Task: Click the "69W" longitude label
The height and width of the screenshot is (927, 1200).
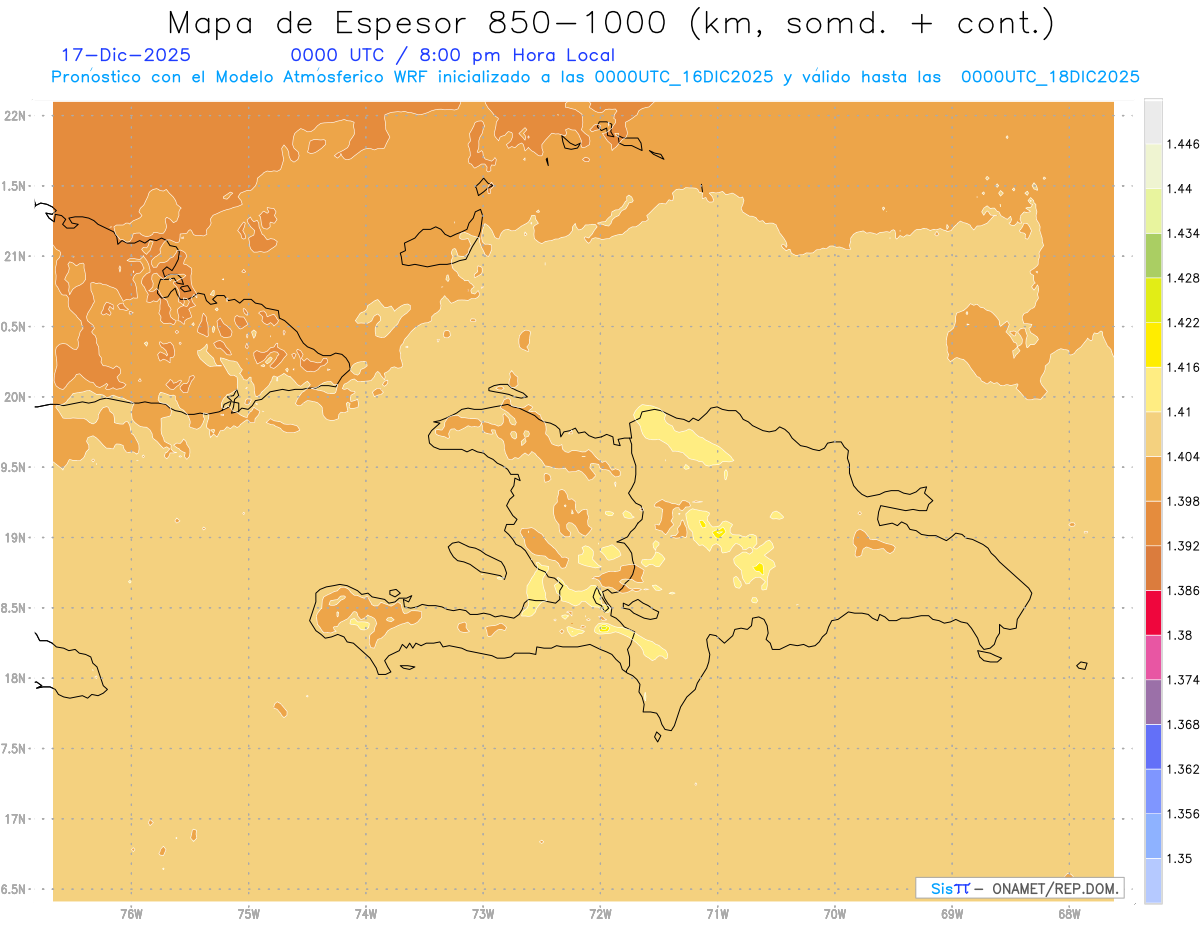Action: (x=952, y=914)
